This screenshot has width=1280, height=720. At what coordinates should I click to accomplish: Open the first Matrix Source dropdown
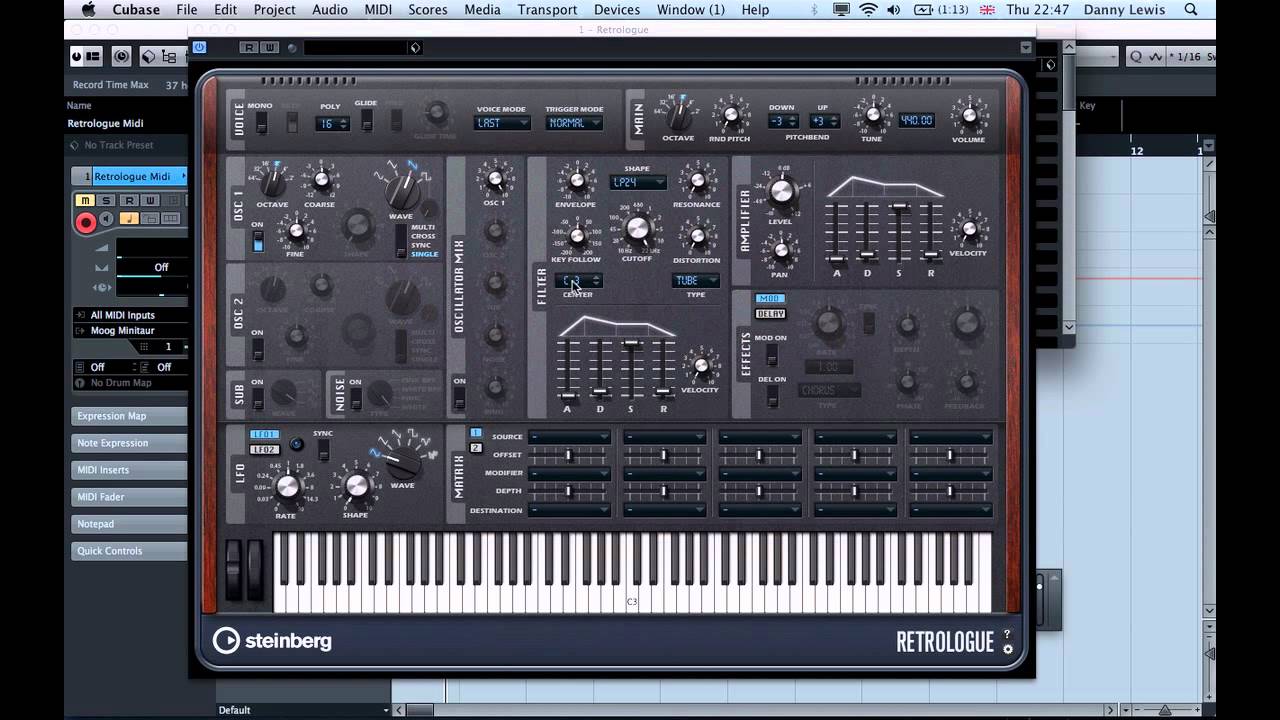[x=569, y=437]
